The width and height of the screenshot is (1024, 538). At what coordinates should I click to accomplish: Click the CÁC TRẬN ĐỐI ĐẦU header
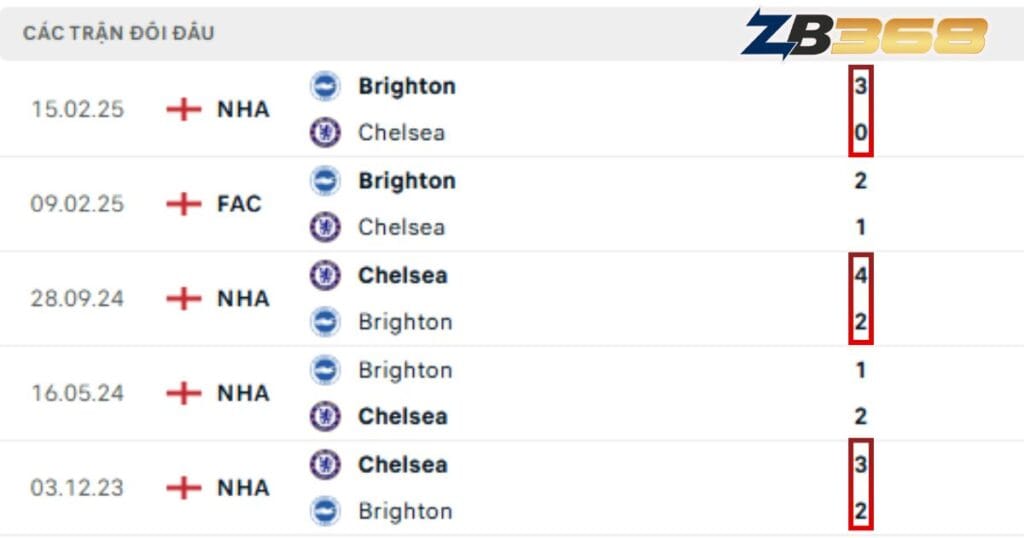pyautogui.click(x=118, y=33)
